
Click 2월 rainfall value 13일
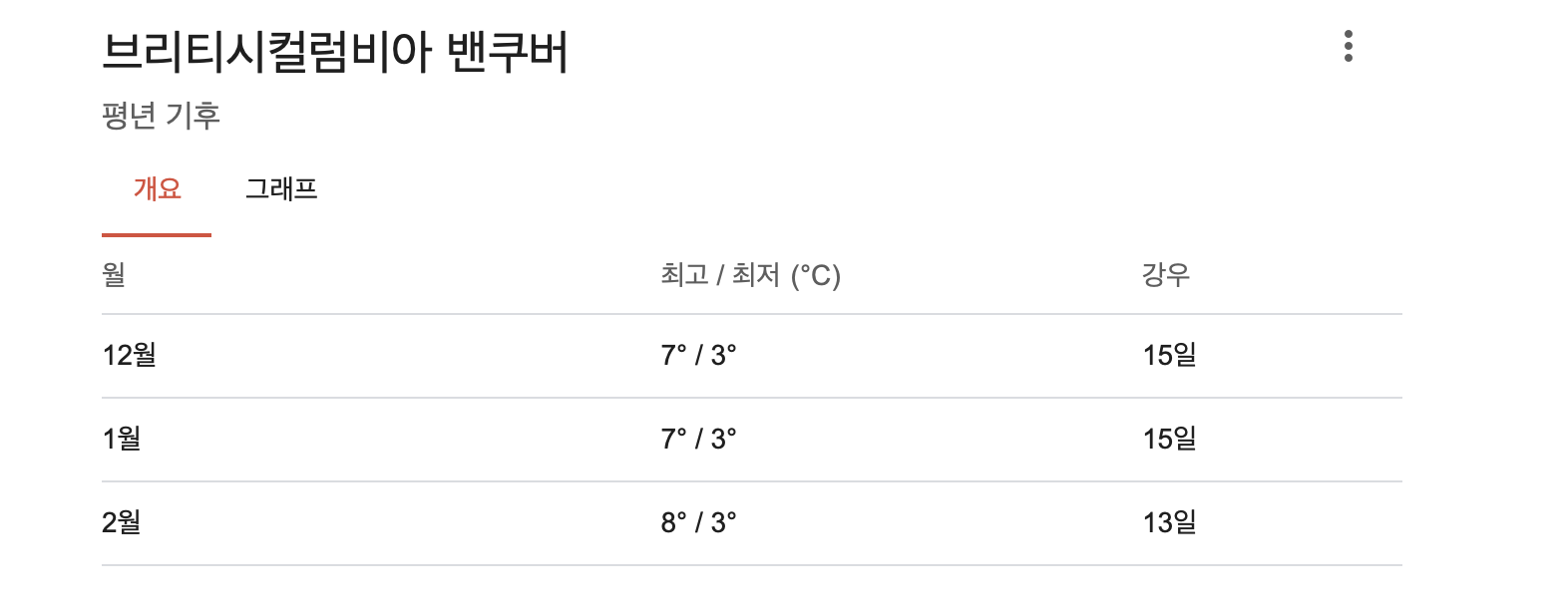coord(1169,522)
